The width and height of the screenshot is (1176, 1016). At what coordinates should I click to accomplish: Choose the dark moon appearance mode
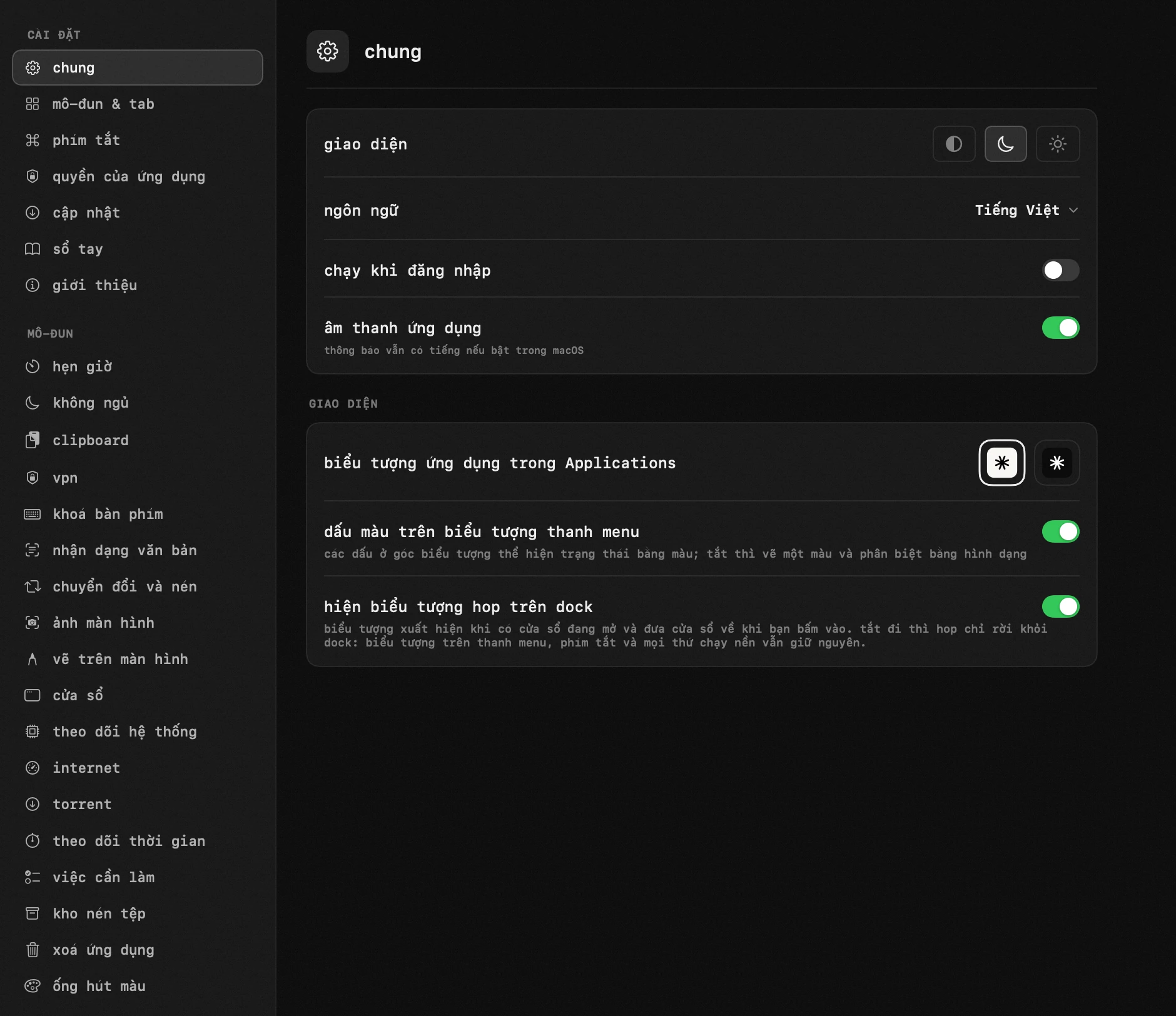pyautogui.click(x=1005, y=144)
